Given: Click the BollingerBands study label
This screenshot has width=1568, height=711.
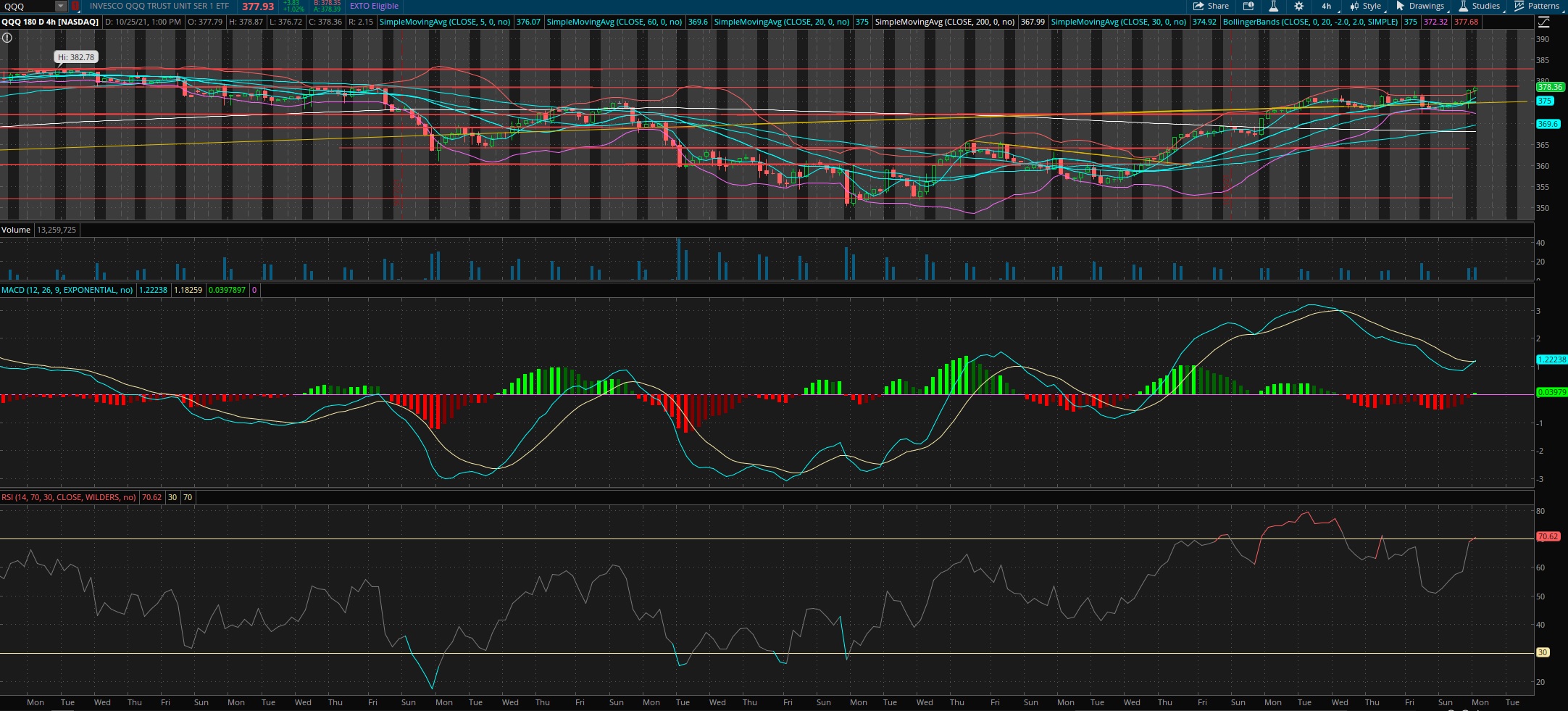Looking at the screenshot, I should [x=1310, y=22].
